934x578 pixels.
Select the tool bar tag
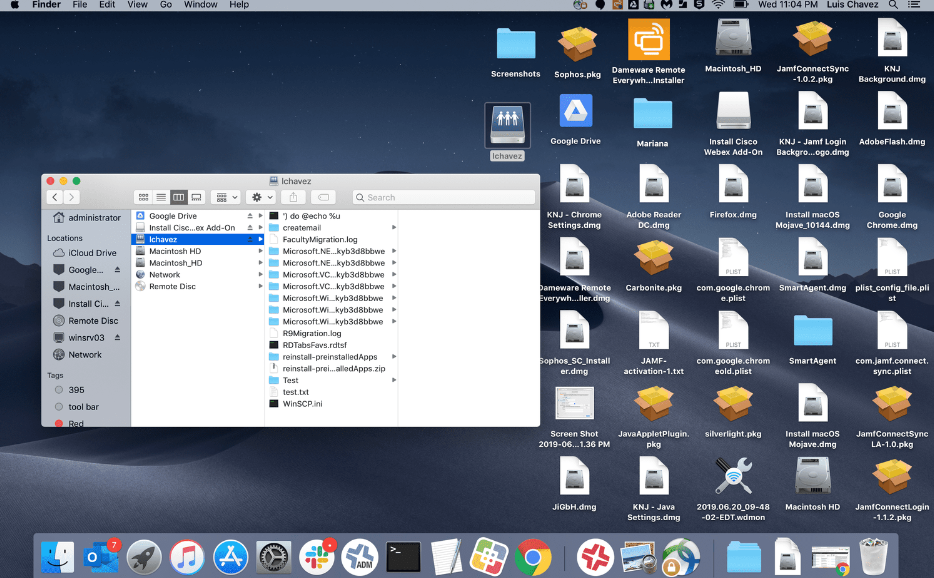[77, 407]
